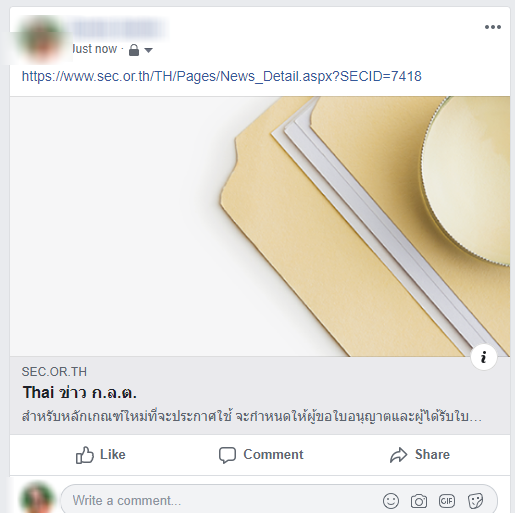Open the sec.or.th News_Detail URL link
Screen dimensions: 515x513
coord(222,76)
